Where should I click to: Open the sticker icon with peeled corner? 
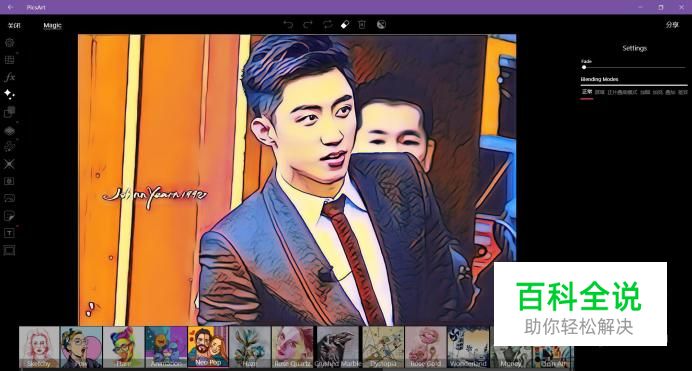click(9, 216)
